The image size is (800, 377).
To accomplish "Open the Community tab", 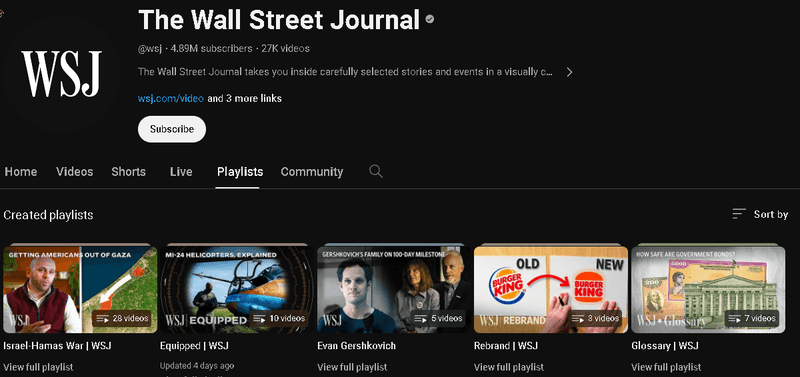I will 312,172.
